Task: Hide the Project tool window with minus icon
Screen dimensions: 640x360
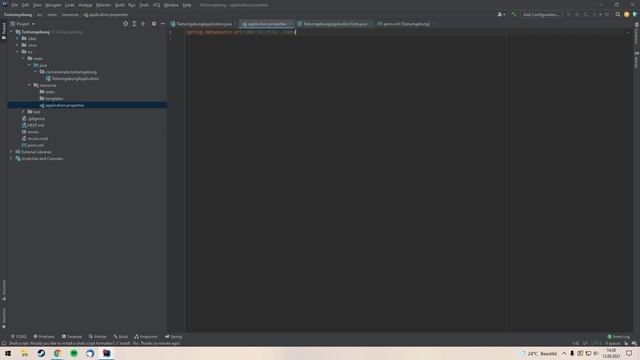Action: click(x=162, y=24)
